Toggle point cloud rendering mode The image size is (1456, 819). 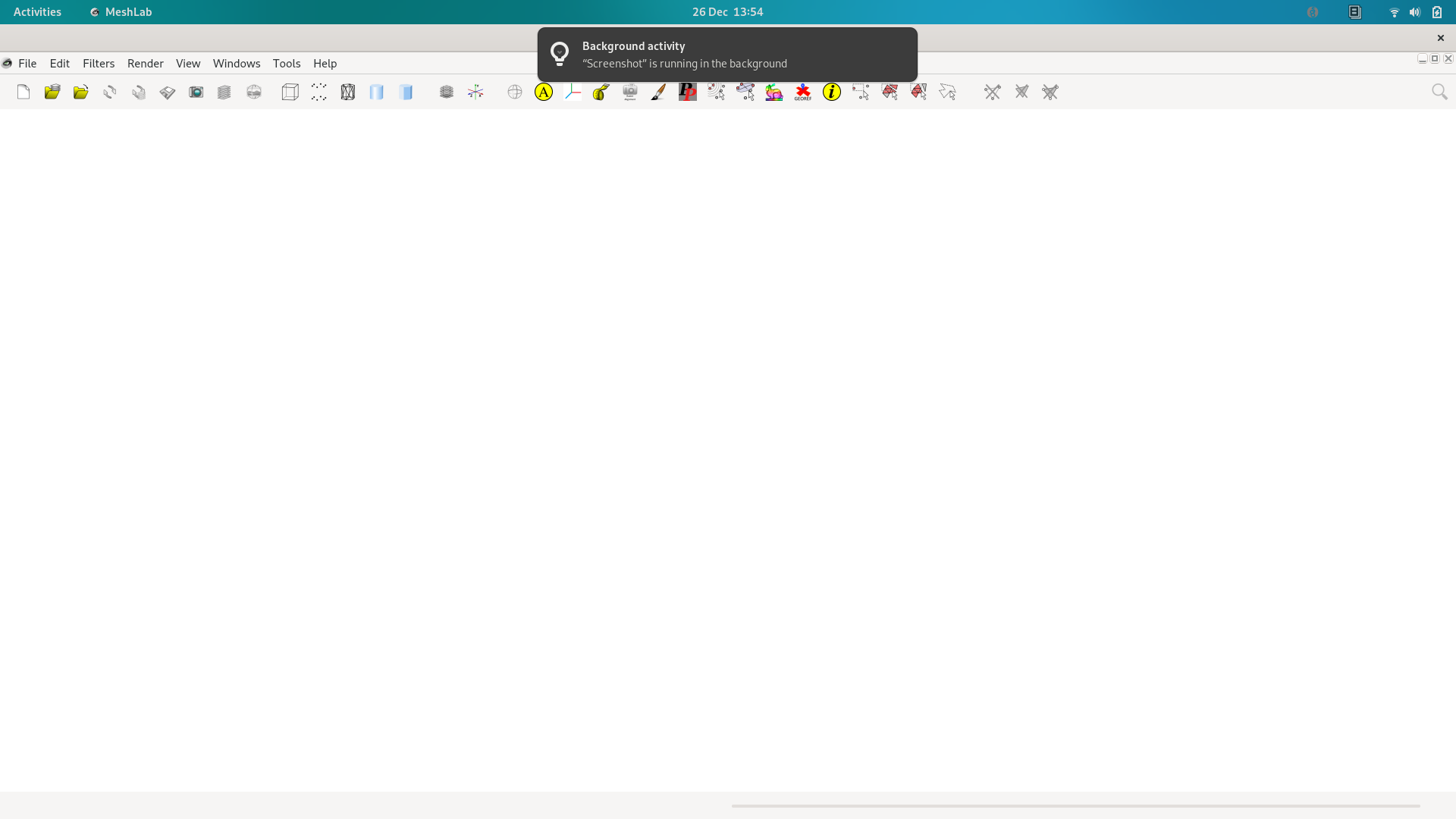pyautogui.click(x=318, y=92)
